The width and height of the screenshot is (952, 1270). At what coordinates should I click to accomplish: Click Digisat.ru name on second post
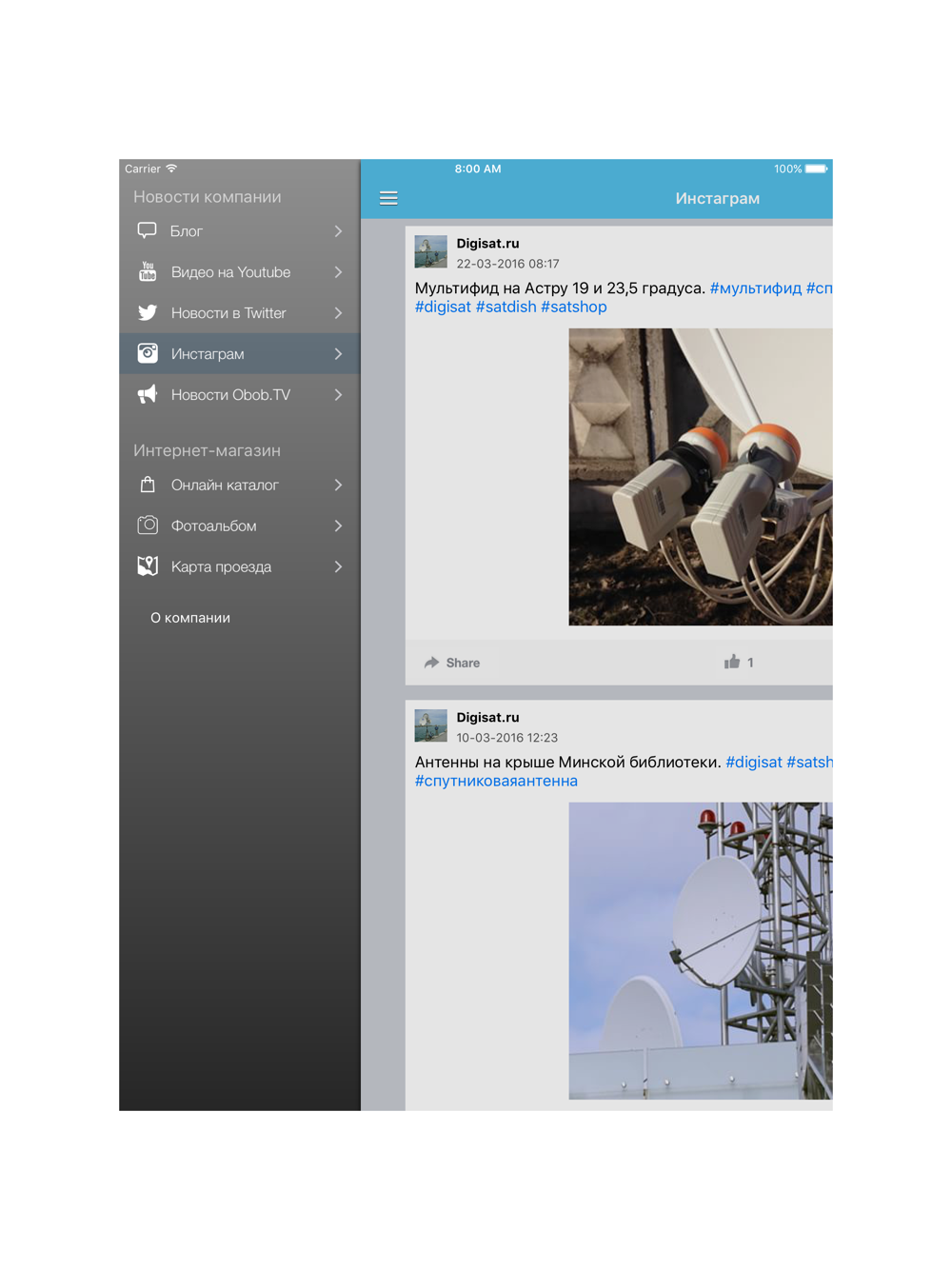487,718
